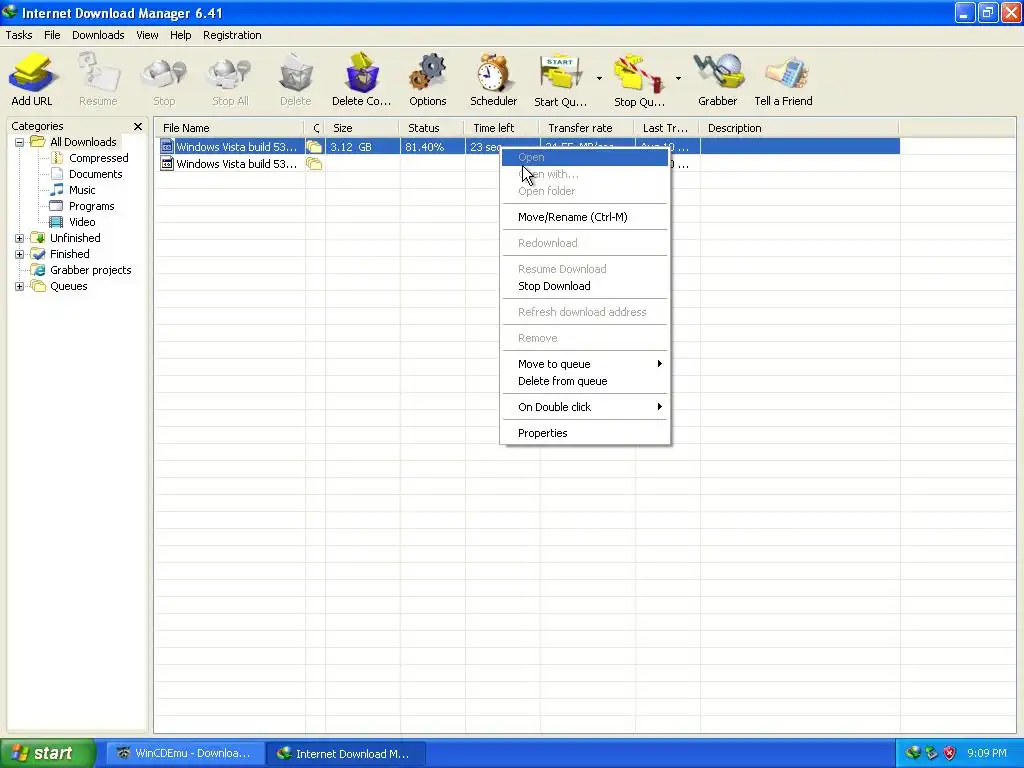Sort by the File Name column header
This screenshot has height=768, width=1024.
point(229,128)
